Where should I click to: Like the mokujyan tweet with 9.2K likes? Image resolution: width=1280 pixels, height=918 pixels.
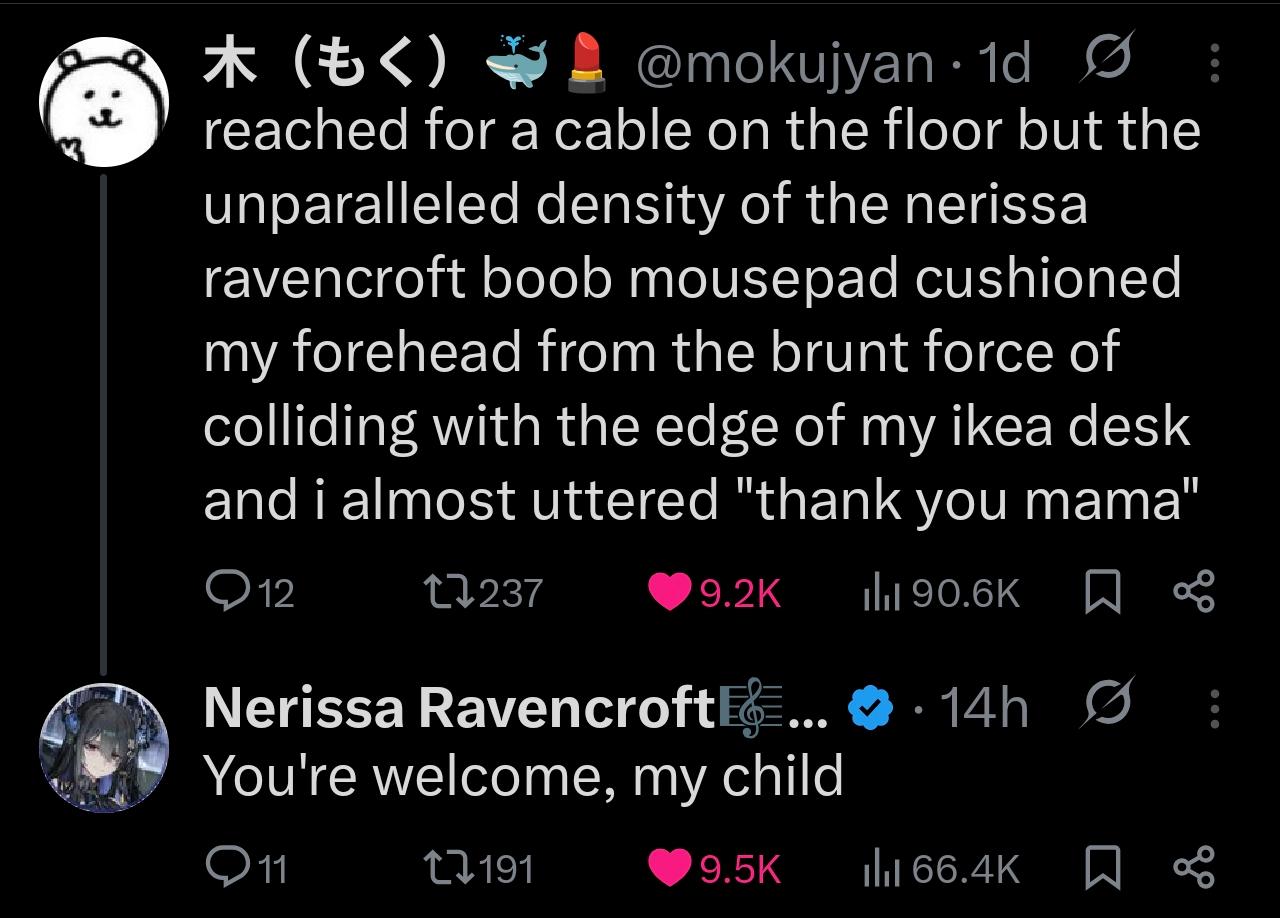pyautogui.click(x=714, y=593)
